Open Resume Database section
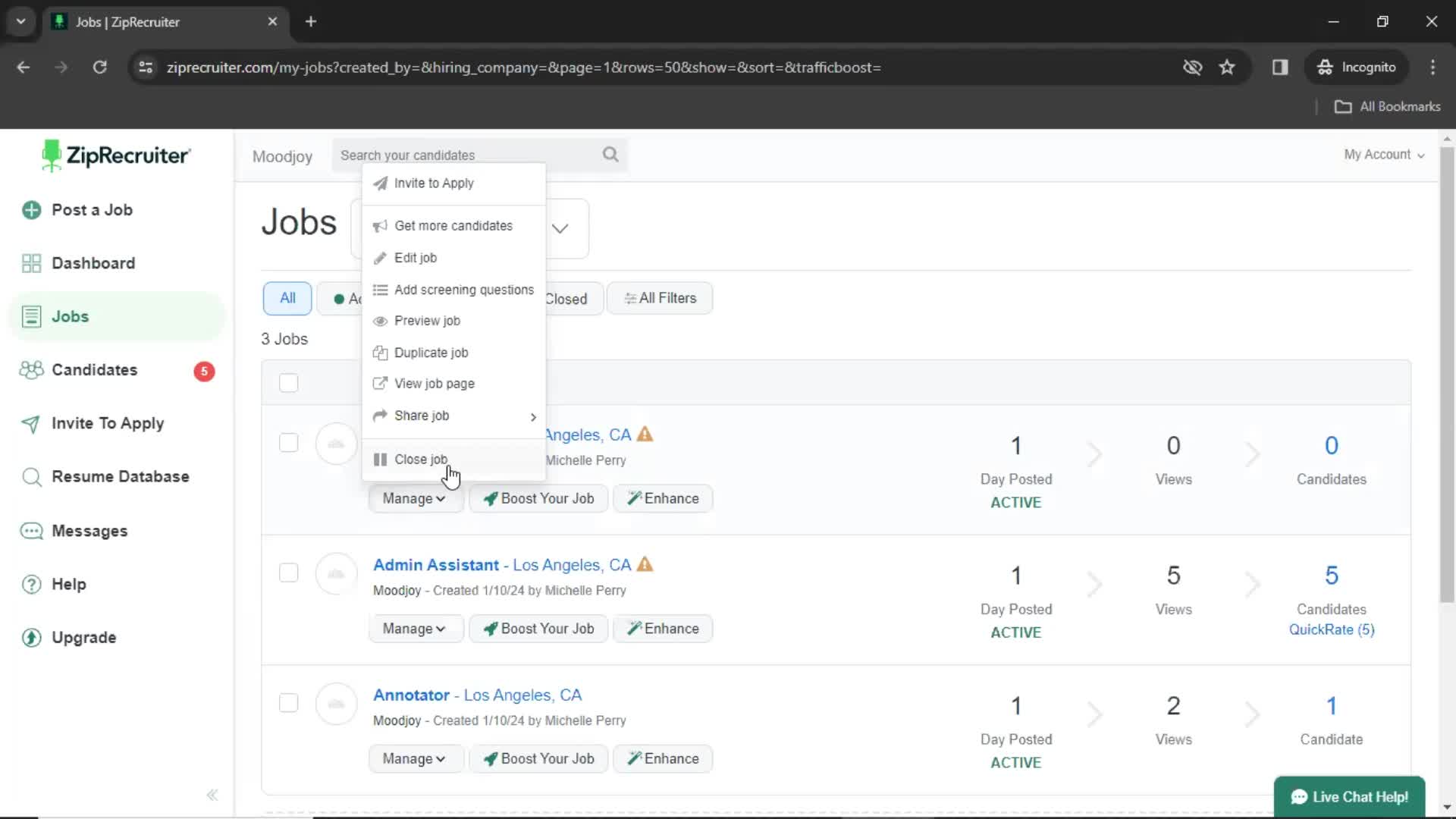This screenshot has height=819, width=1456. click(120, 476)
